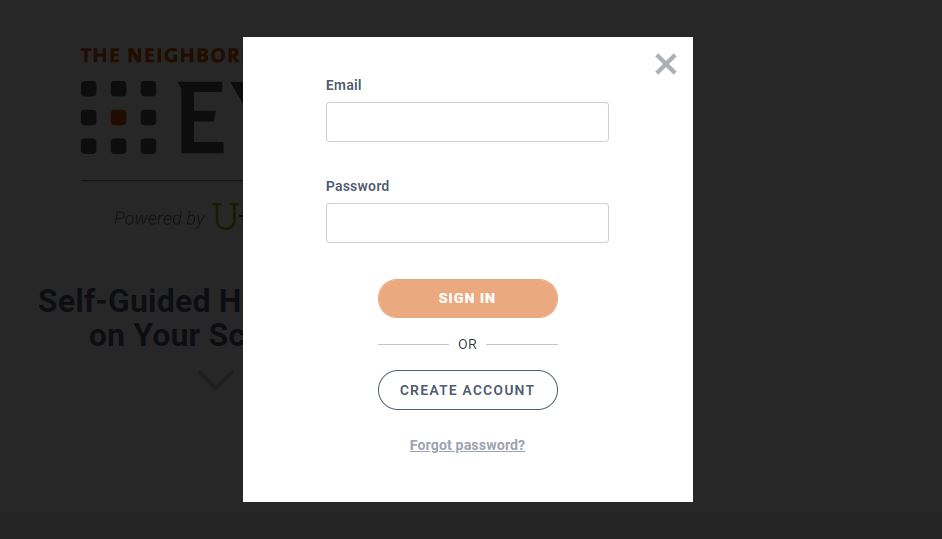The height and width of the screenshot is (539, 942).
Task: Focus the Password input field
Action: coord(467,223)
